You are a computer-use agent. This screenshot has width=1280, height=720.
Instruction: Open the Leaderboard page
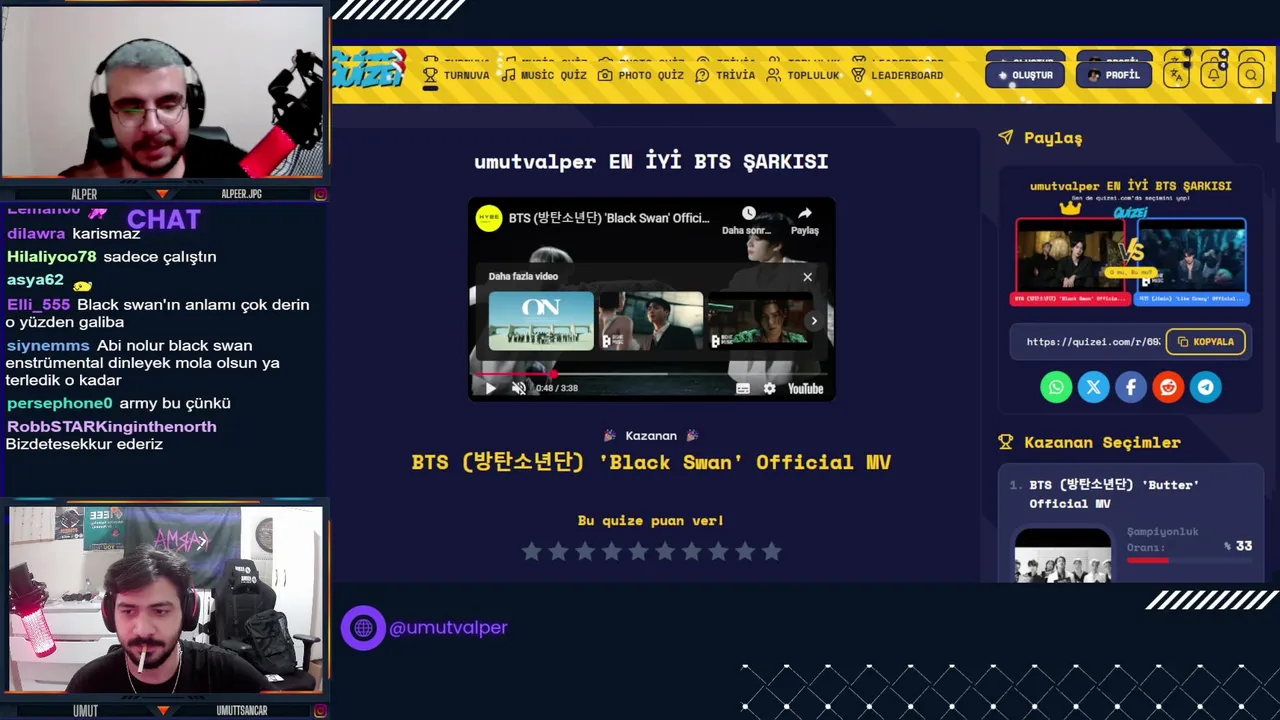point(897,75)
